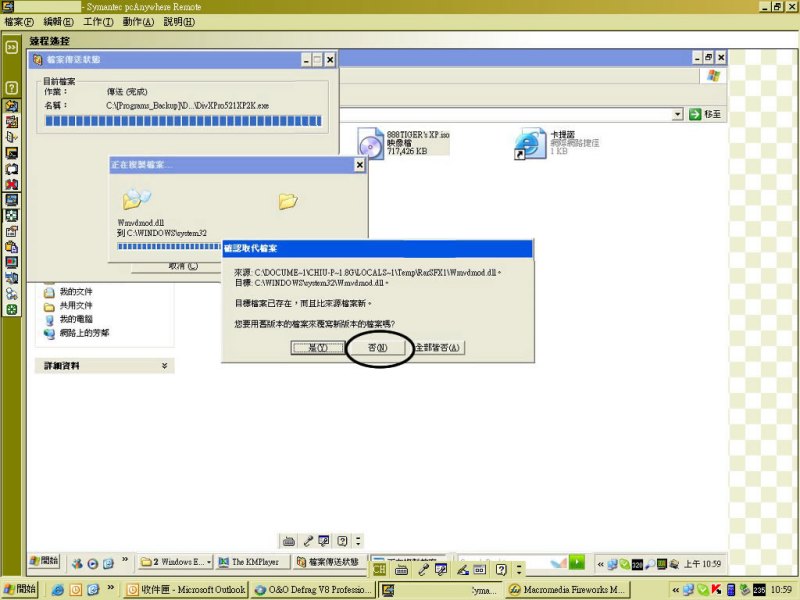Screen dimensions: 800x600
Task: Switch to the Symantec pcAnywhere taskbar button
Action: (x=440, y=590)
